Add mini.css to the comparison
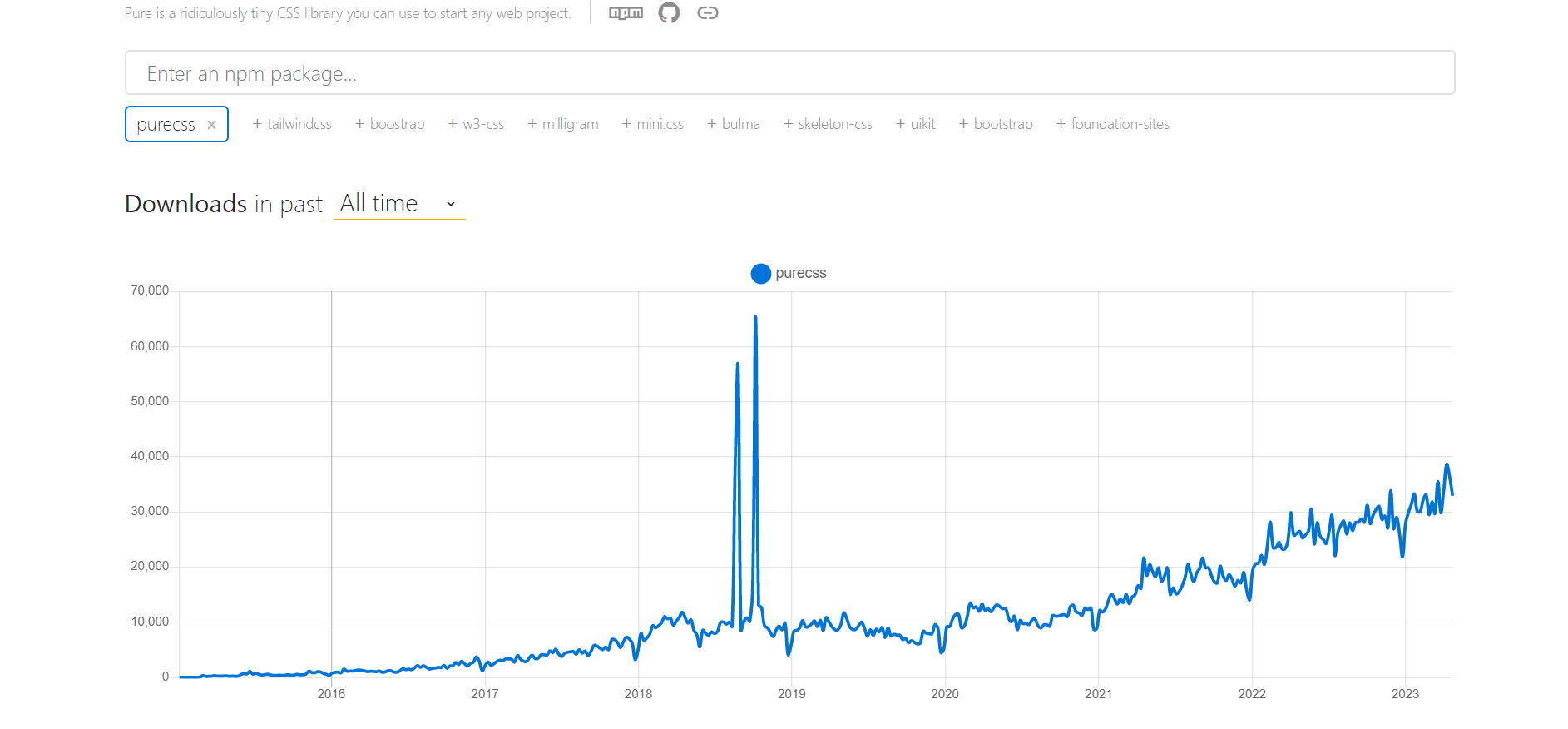Image resolution: width=1568 pixels, height=729 pixels. pos(653,124)
